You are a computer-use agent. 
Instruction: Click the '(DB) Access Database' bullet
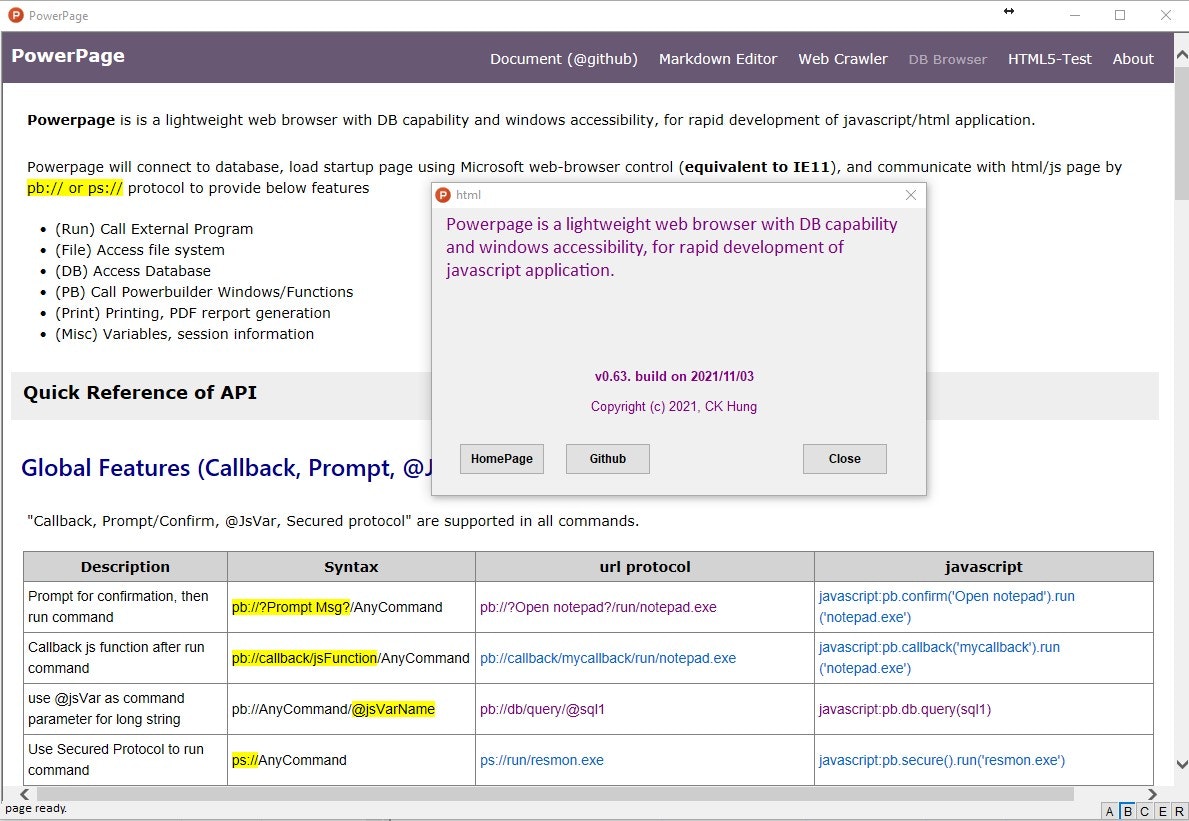(133, 271)
